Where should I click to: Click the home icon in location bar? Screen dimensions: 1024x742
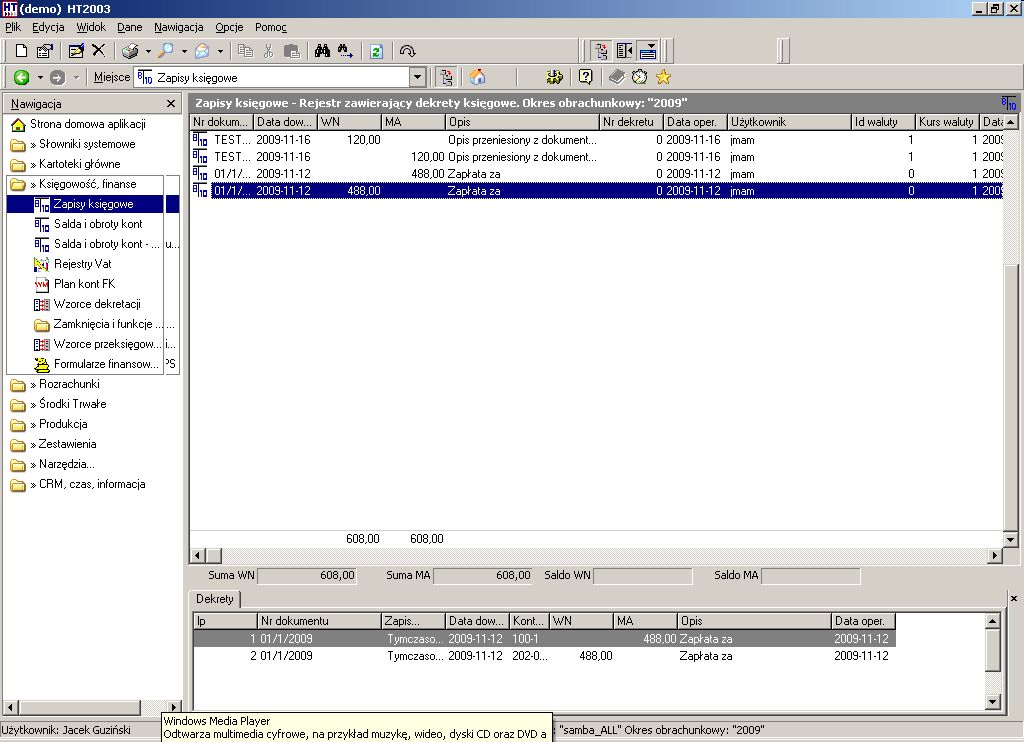click(478, 77)
